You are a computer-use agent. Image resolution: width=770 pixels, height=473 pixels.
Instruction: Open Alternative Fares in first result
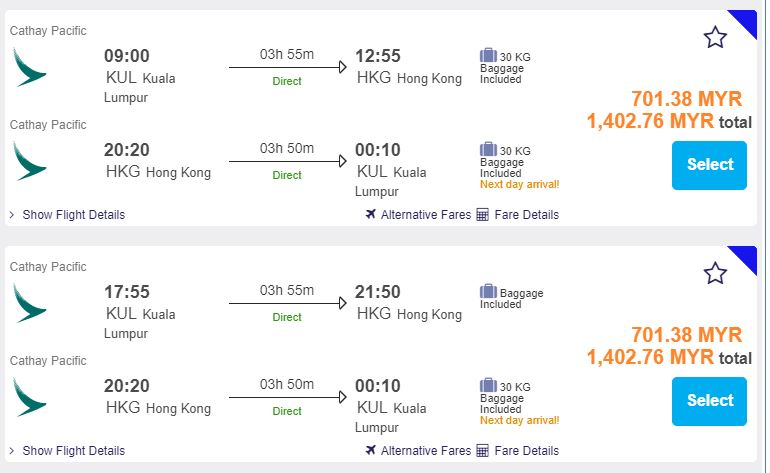click(425, 215)
